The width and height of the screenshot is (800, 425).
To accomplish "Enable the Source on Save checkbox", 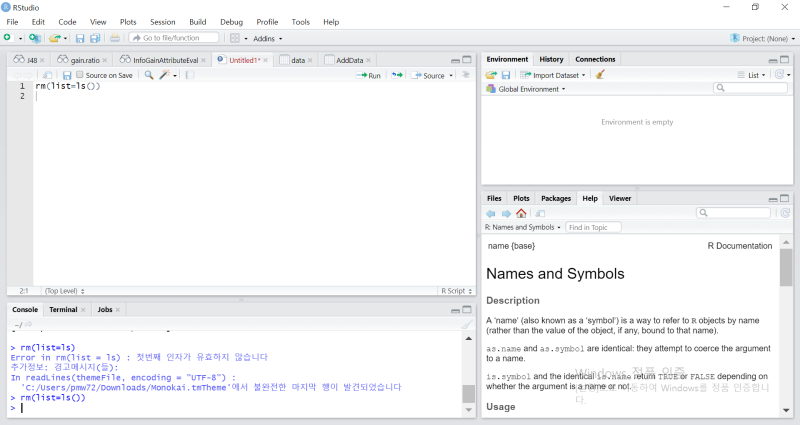I will coord(81,75).
